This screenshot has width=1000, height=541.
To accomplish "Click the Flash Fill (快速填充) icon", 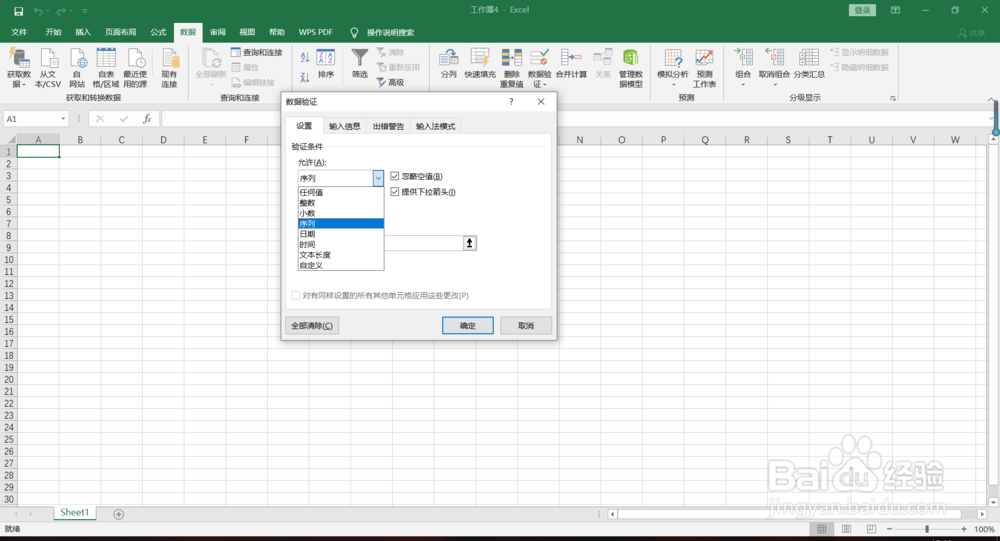I will [480, 58].
